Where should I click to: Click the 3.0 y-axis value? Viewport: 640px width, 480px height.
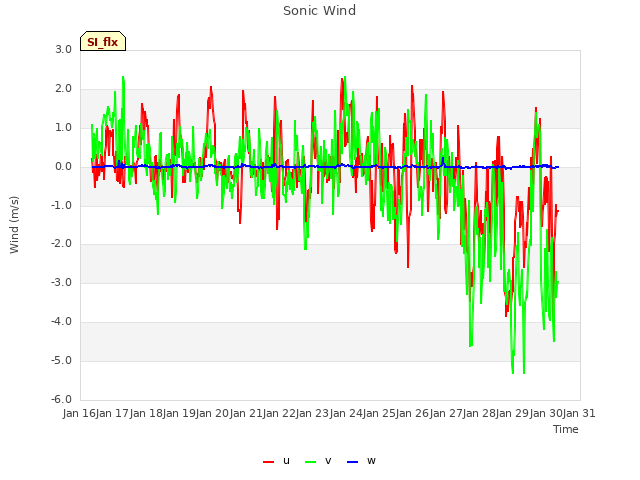click(64, 50)
